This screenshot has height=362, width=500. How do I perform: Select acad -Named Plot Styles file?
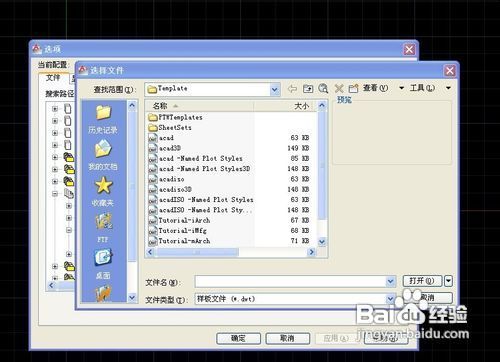[x=195, y=159]
